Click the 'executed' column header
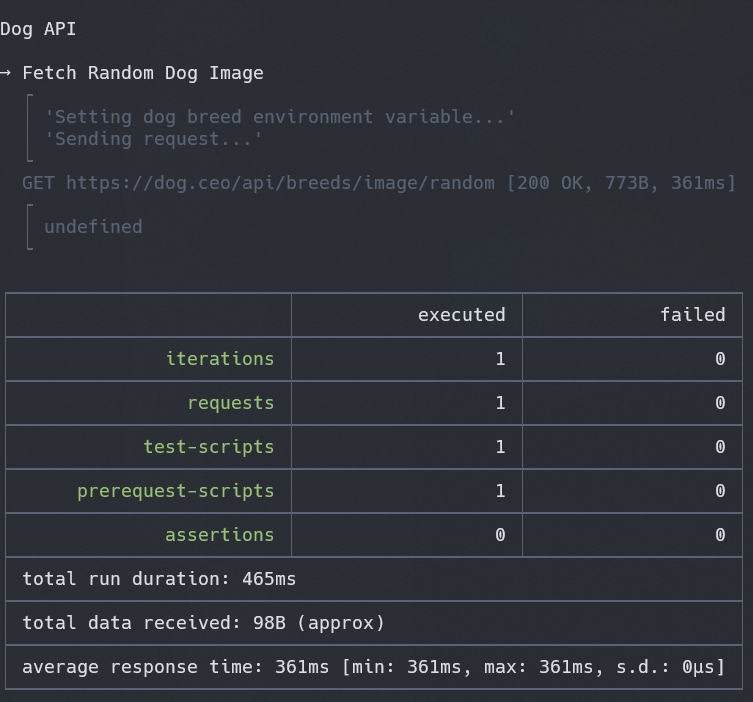The image size is (753, 702). (462, 315)
